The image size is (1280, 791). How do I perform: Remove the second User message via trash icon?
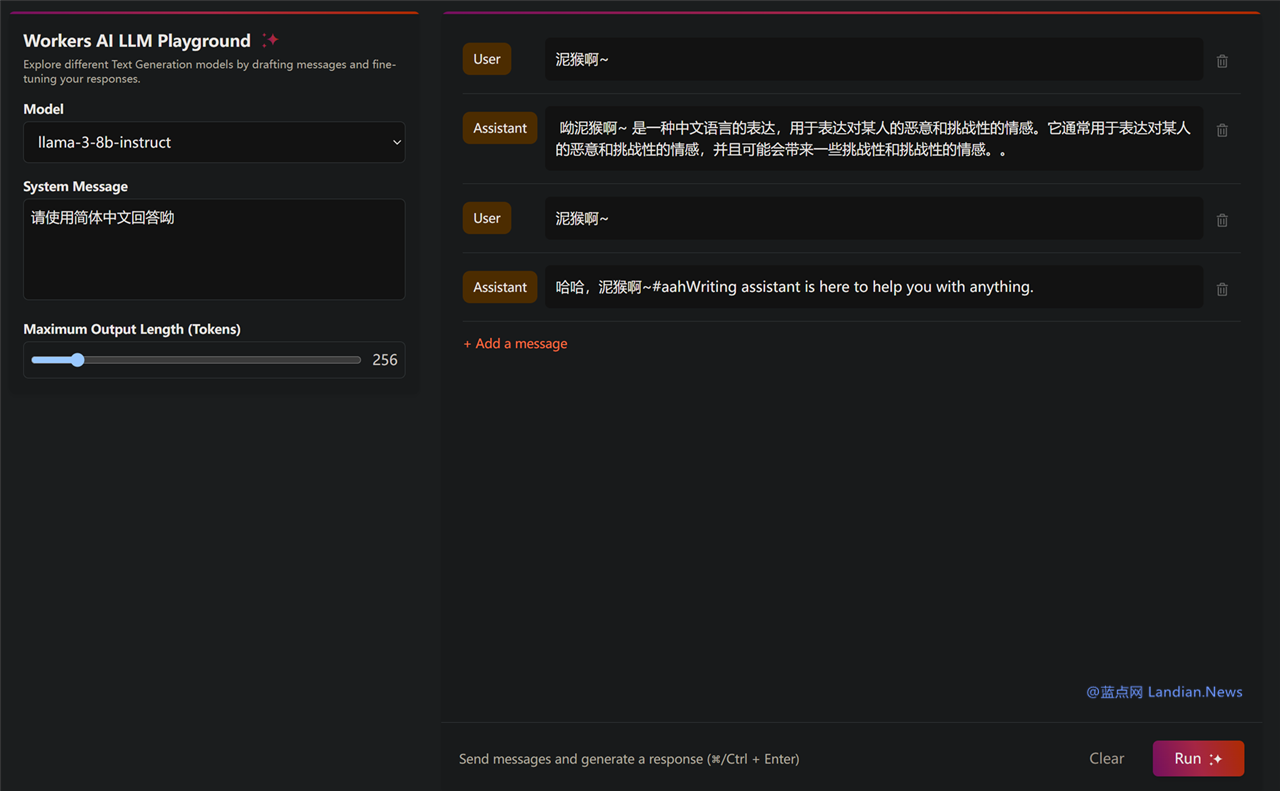pyautogui.click(x=1222, y=220)
